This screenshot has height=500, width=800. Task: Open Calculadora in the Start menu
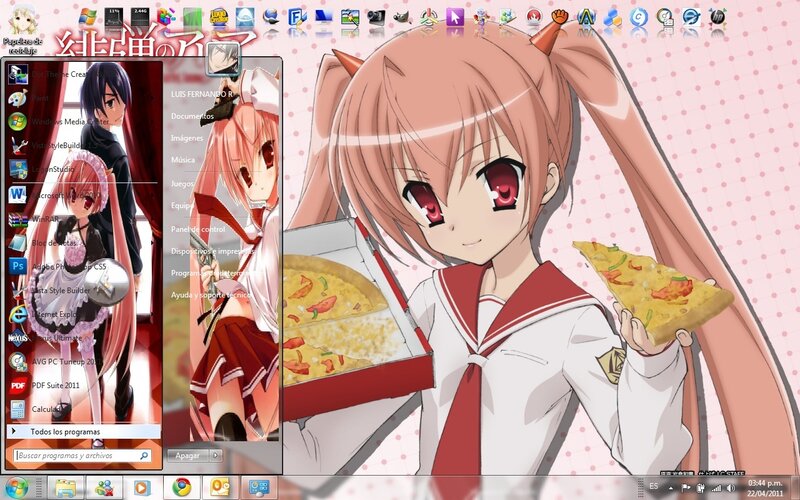[x=83, y=409]
